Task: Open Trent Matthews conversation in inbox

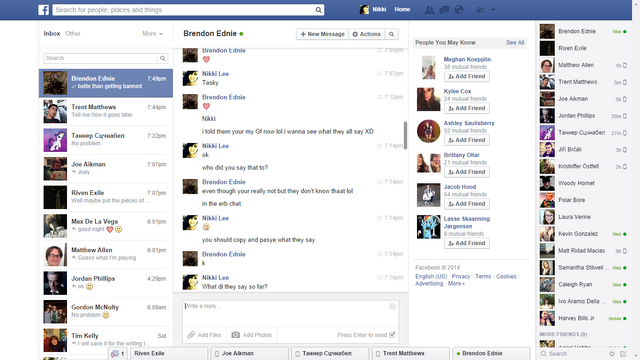Action: click(x=106, y=111)
